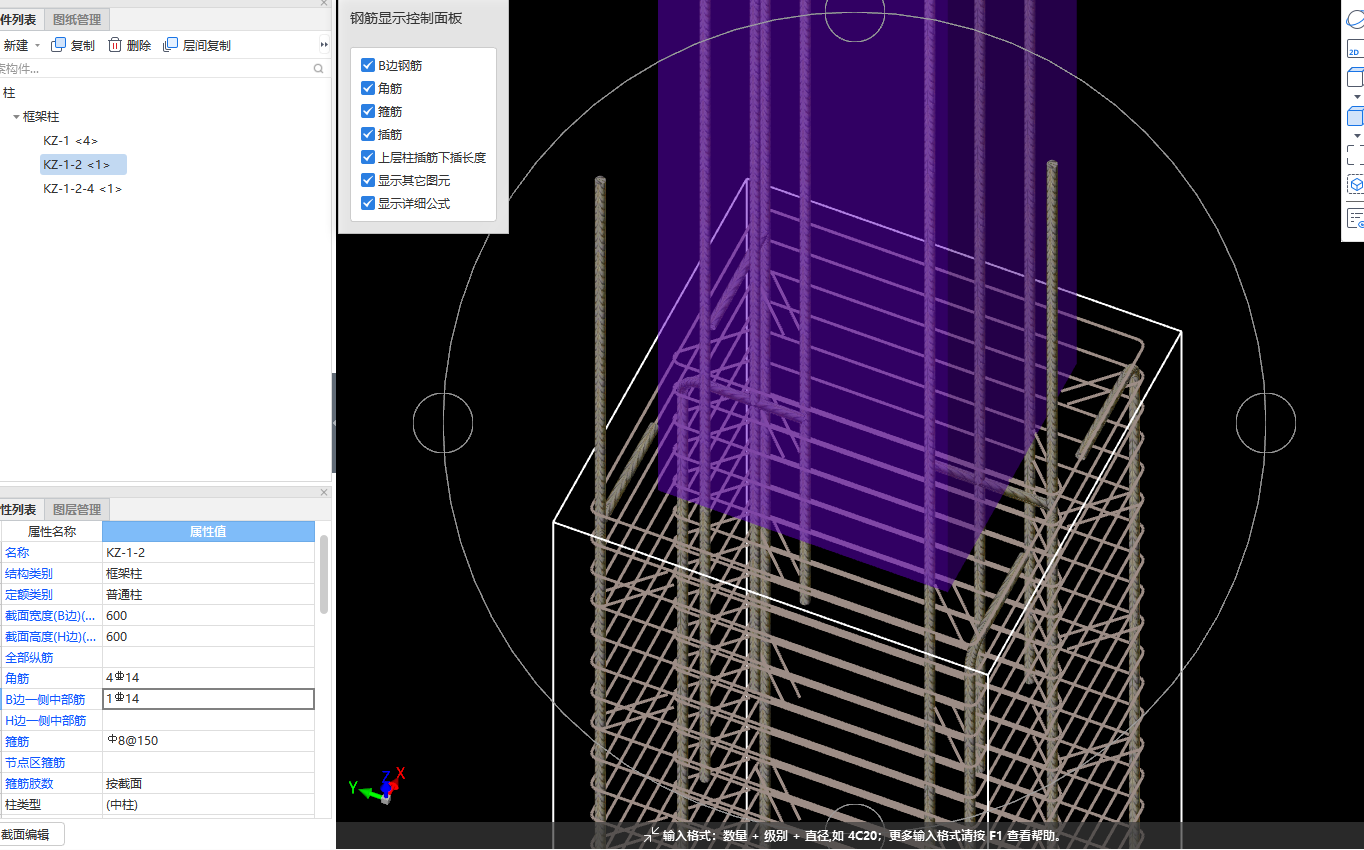The height and width of the screenshot is (850, 1364).
Task: Select KZ-1-2 <1> in the tree
Action: click(x=83, y=165)
